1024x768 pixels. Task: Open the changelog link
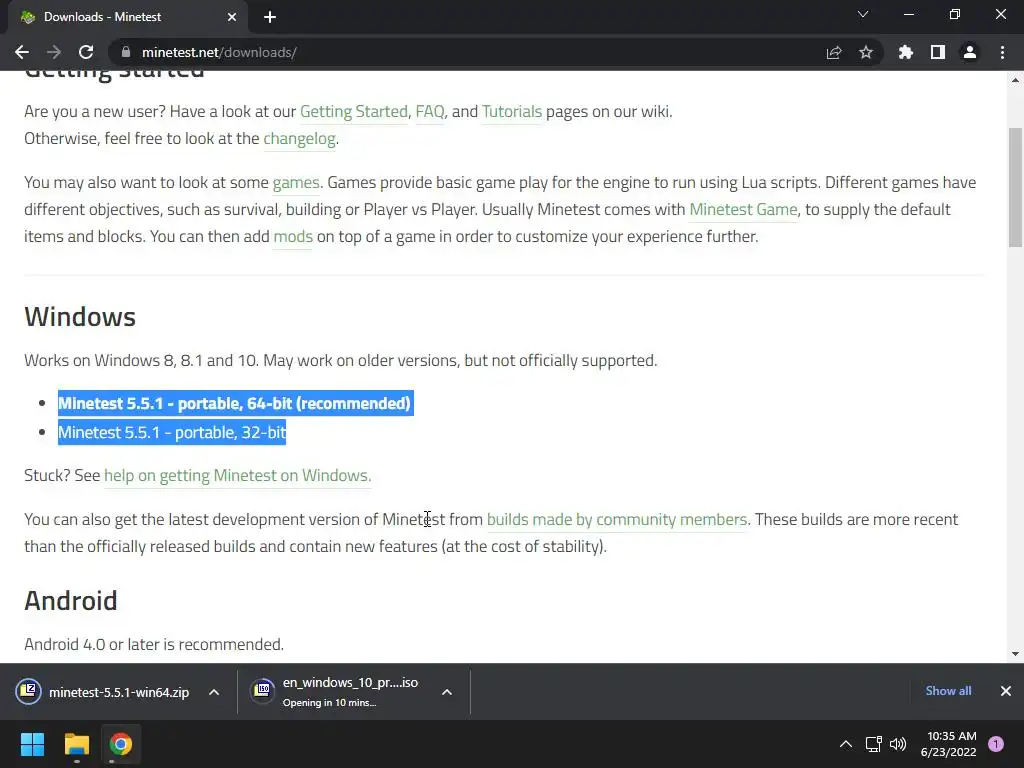(299, 138)
